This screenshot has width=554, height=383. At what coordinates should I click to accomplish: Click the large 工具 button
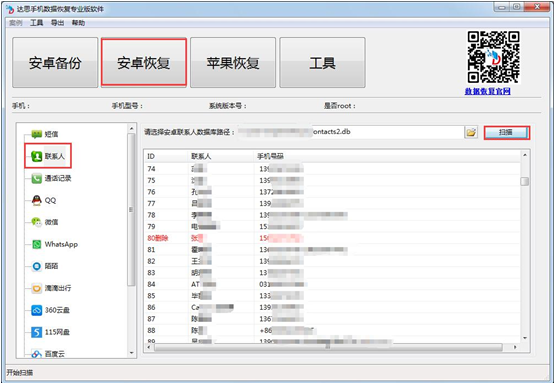click(x=322, y=63)
